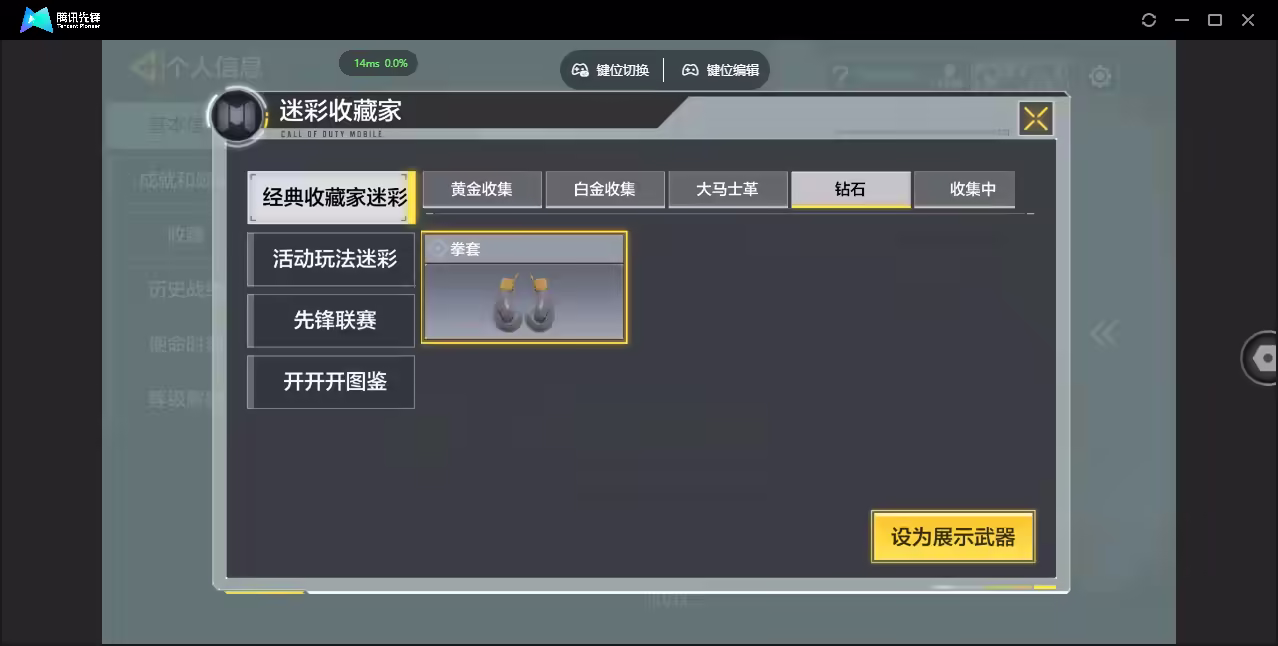
Task: Open the 先锋联赛 category
Action: click(x=332, y=320)
